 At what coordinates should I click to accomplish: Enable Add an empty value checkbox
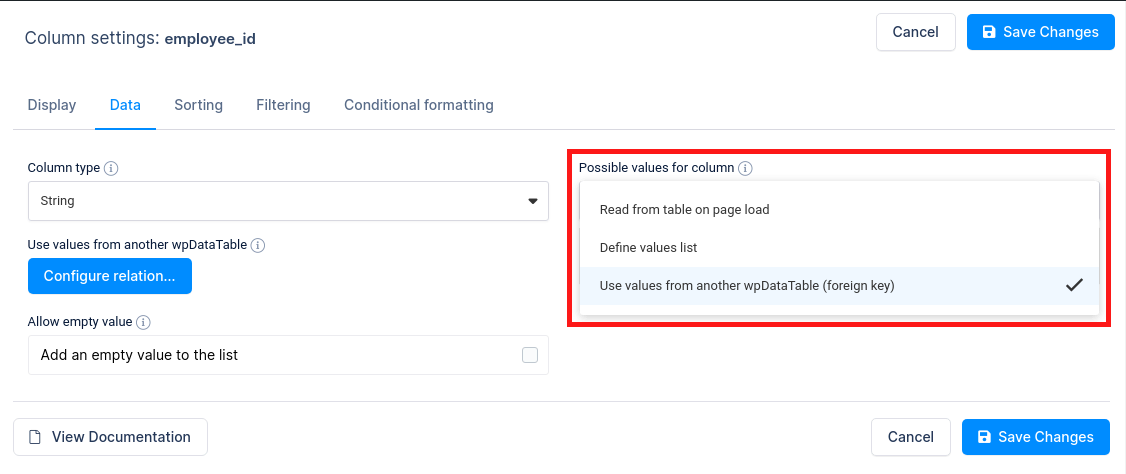[530, 355]
